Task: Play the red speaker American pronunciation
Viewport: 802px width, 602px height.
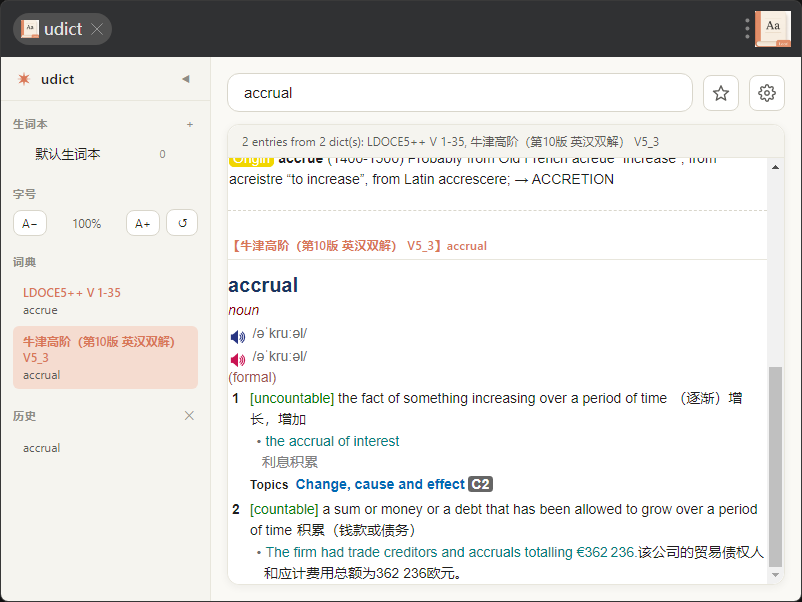Action: (238, 360)
